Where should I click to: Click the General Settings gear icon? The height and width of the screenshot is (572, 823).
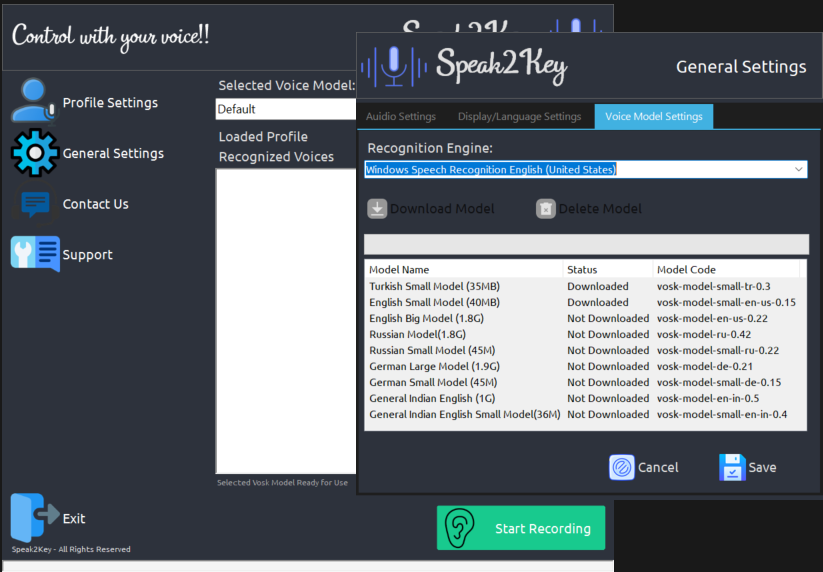tap(35, 153)
